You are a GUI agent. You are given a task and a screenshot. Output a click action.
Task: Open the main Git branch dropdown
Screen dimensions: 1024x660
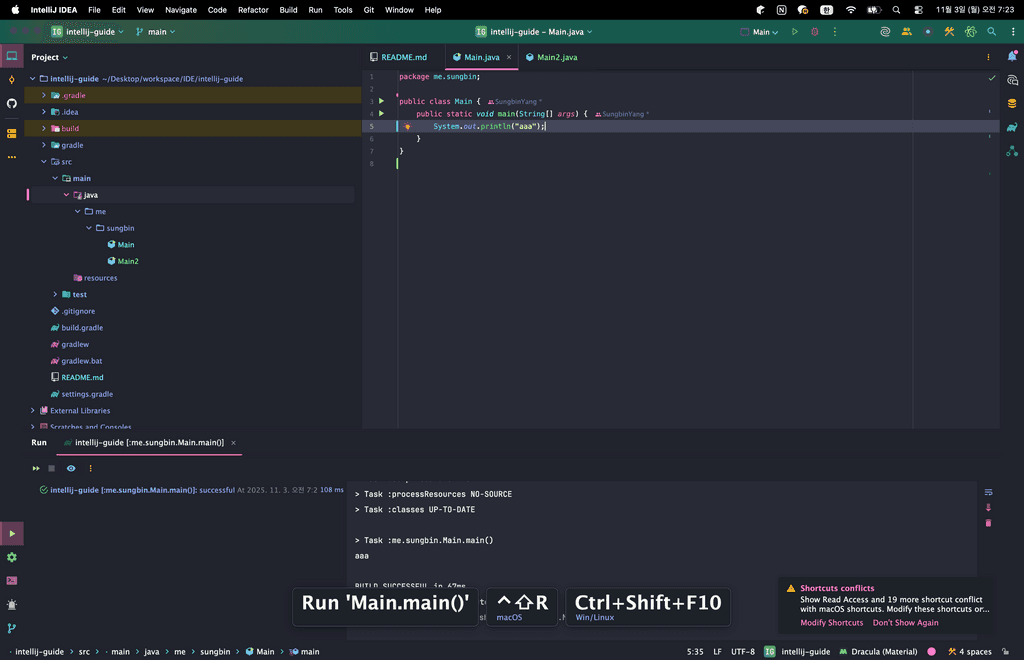pos(155,32)
